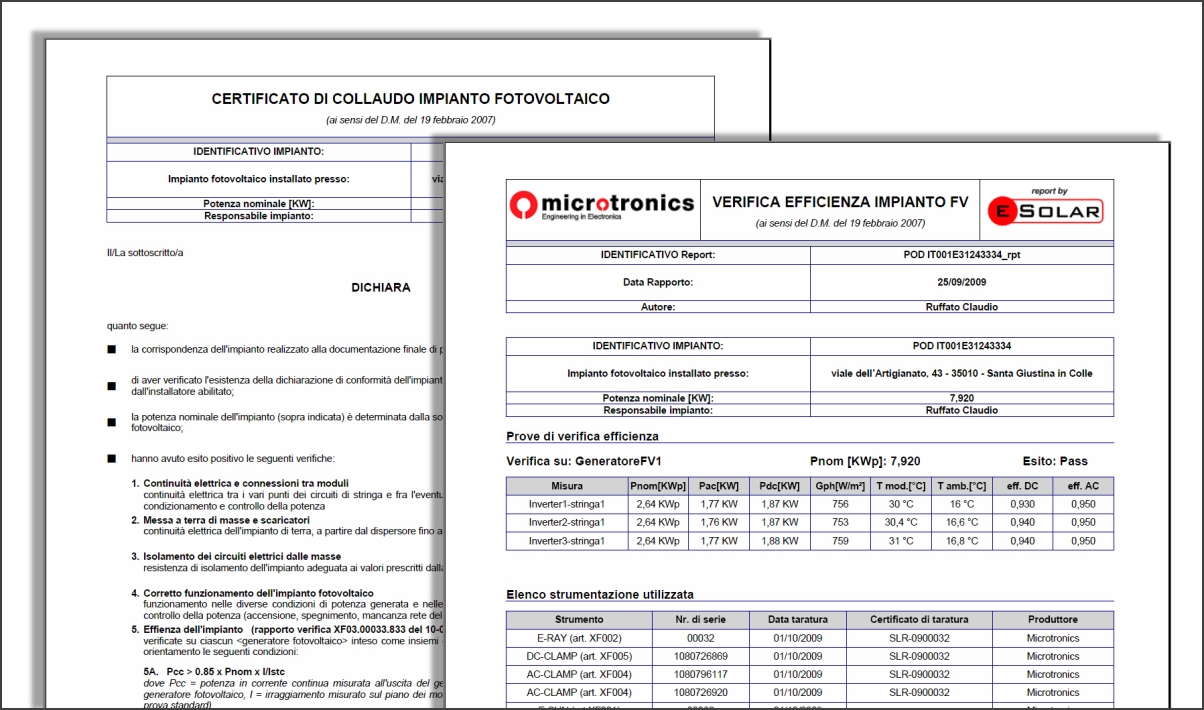The width and height of the screenshot is (1204, 710).
Task: Click the "Prove di verifica efficienza" heading
Action: coord(583,435)
